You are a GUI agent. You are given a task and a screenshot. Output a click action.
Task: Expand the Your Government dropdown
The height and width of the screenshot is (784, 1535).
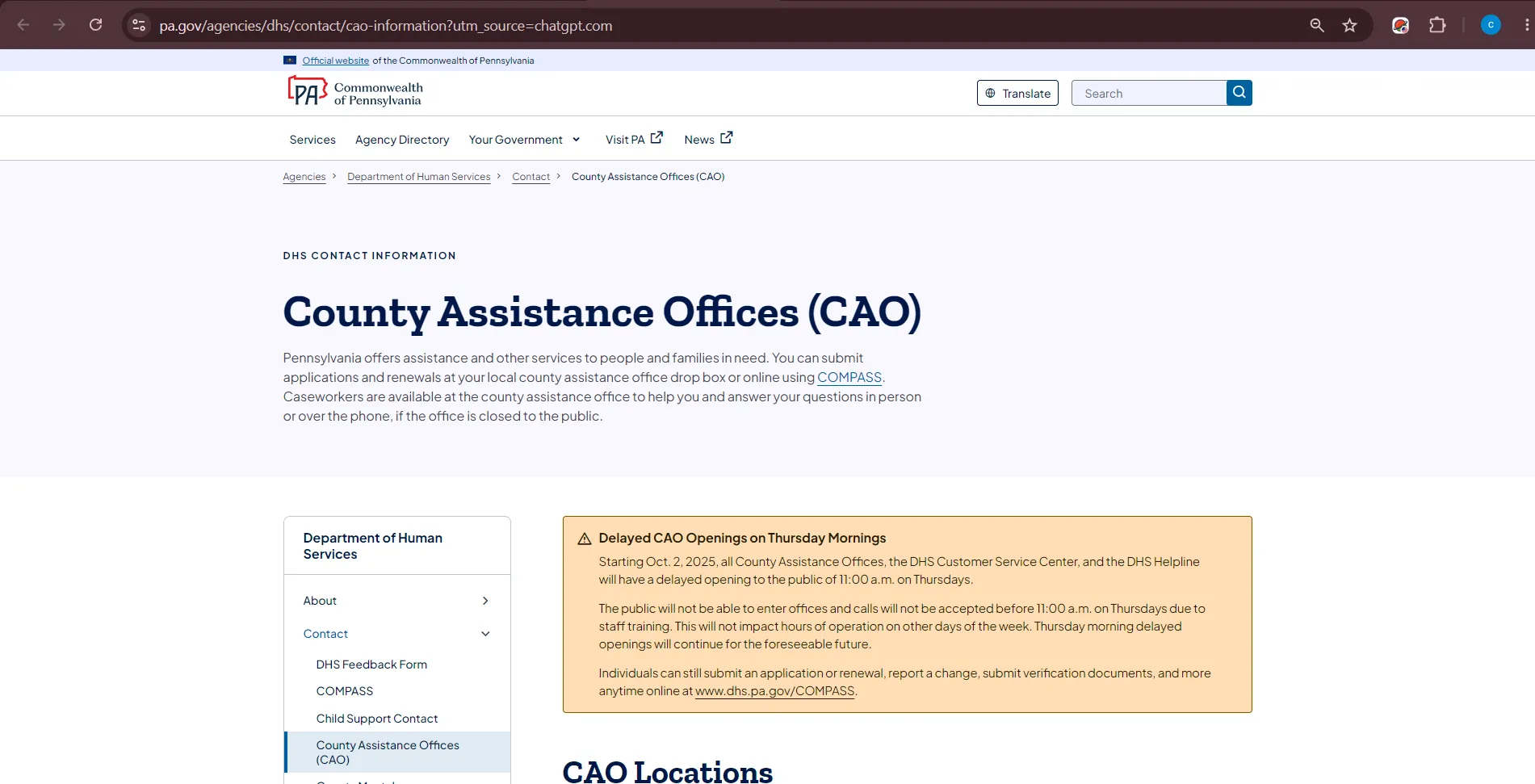(525, 140)
